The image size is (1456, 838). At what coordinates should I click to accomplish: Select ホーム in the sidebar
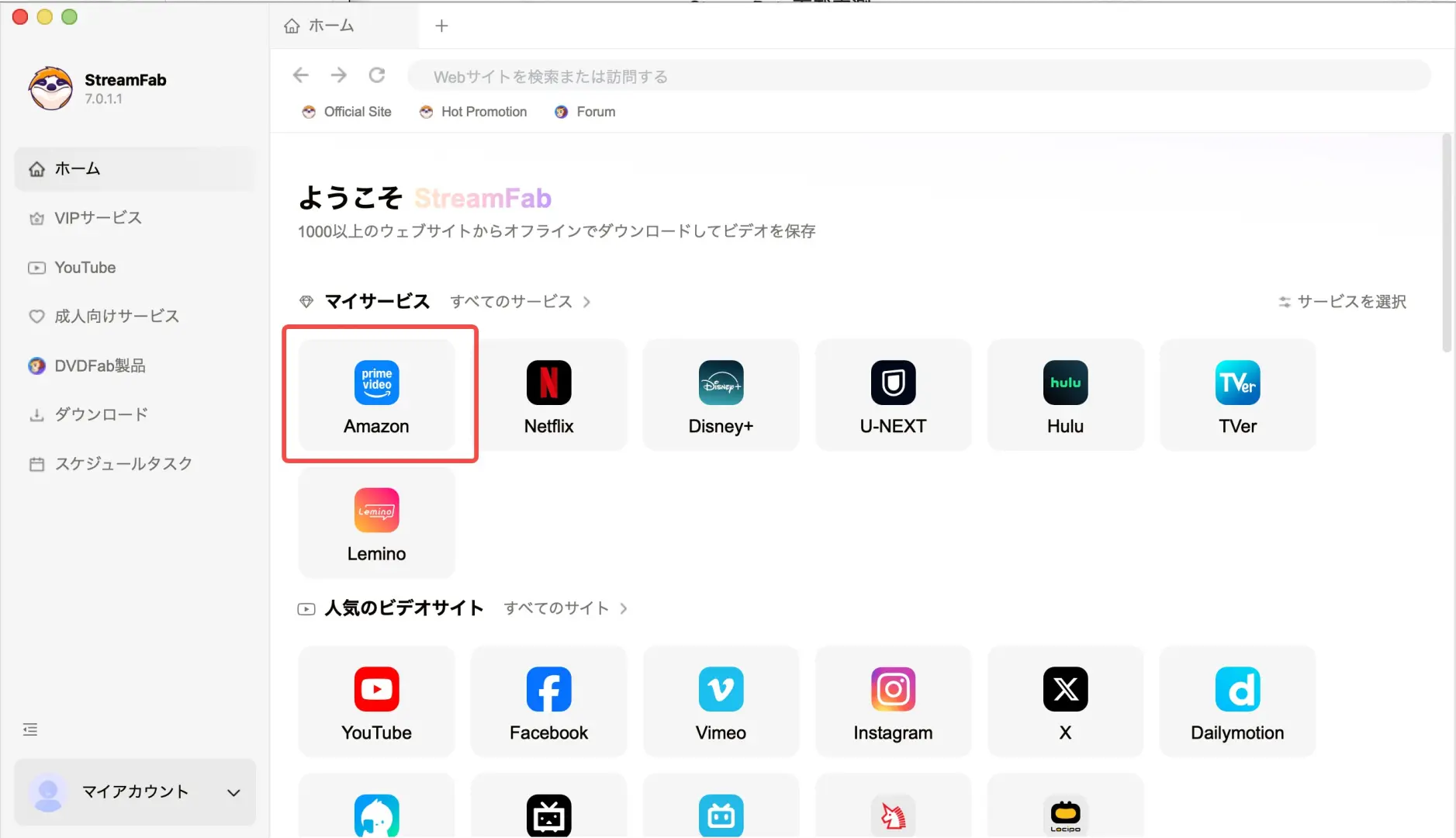pyautogui.click(x=134, y=168)
